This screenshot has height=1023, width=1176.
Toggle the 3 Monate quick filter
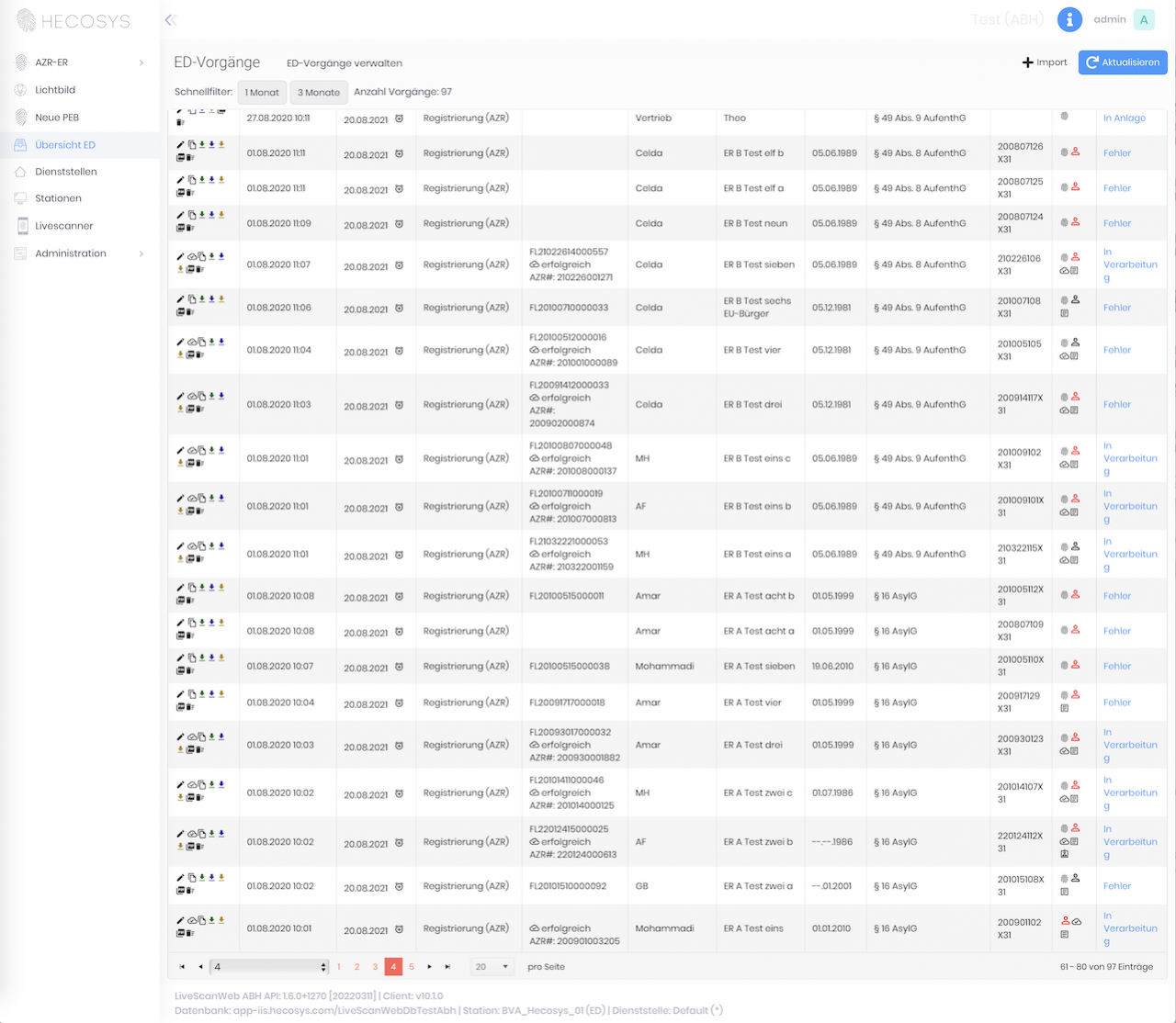(x=319, y=92)
